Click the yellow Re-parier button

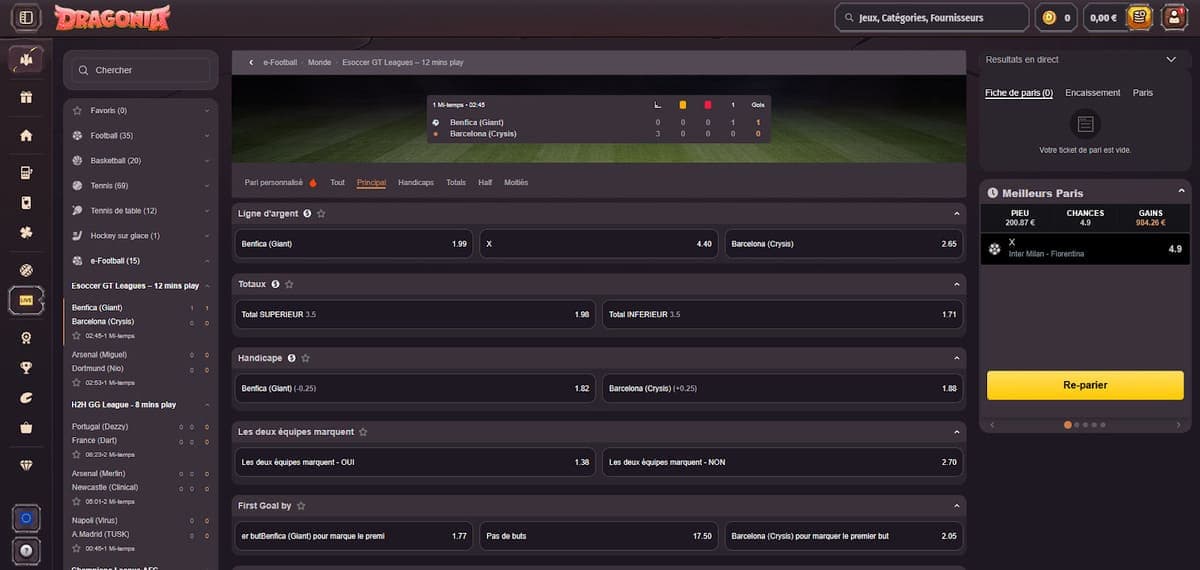[1085, 385]
